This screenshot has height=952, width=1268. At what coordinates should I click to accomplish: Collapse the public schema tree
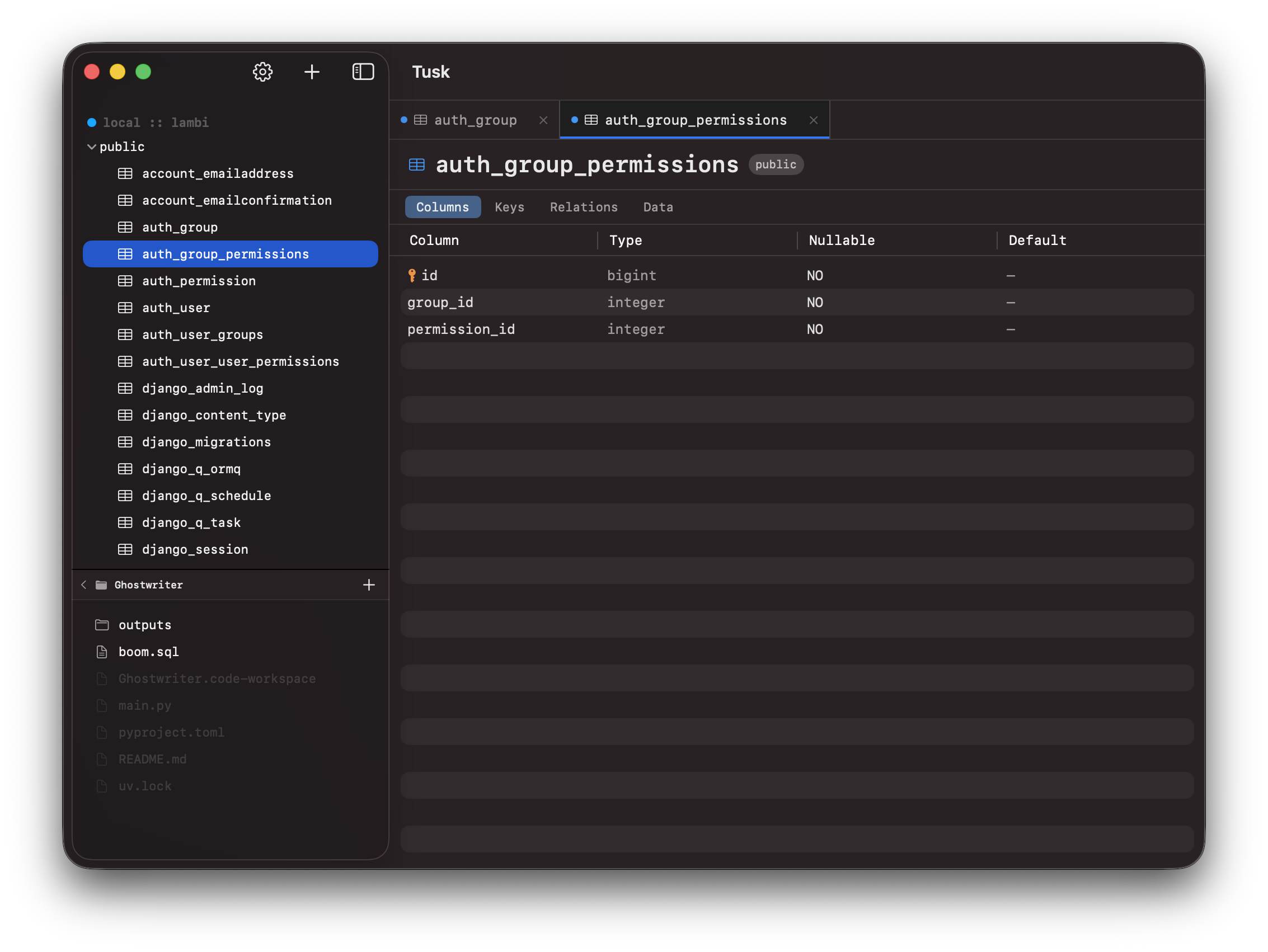[92, 147]
